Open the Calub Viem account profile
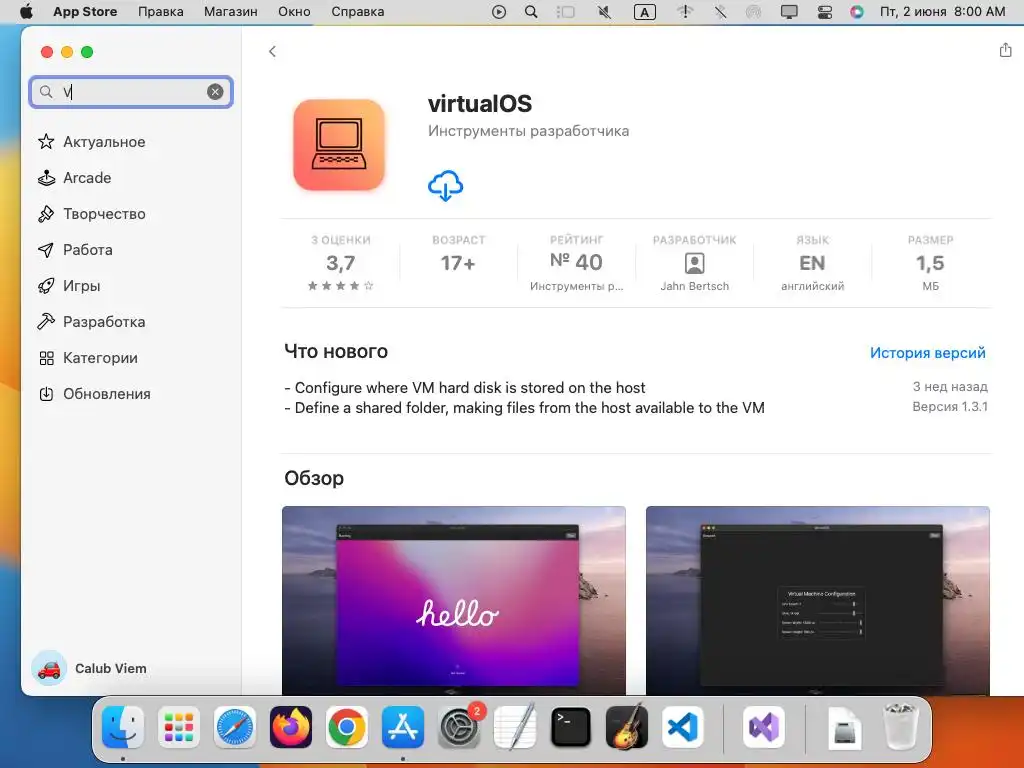Screen dimensions: 1024x768 pos(90,668)
